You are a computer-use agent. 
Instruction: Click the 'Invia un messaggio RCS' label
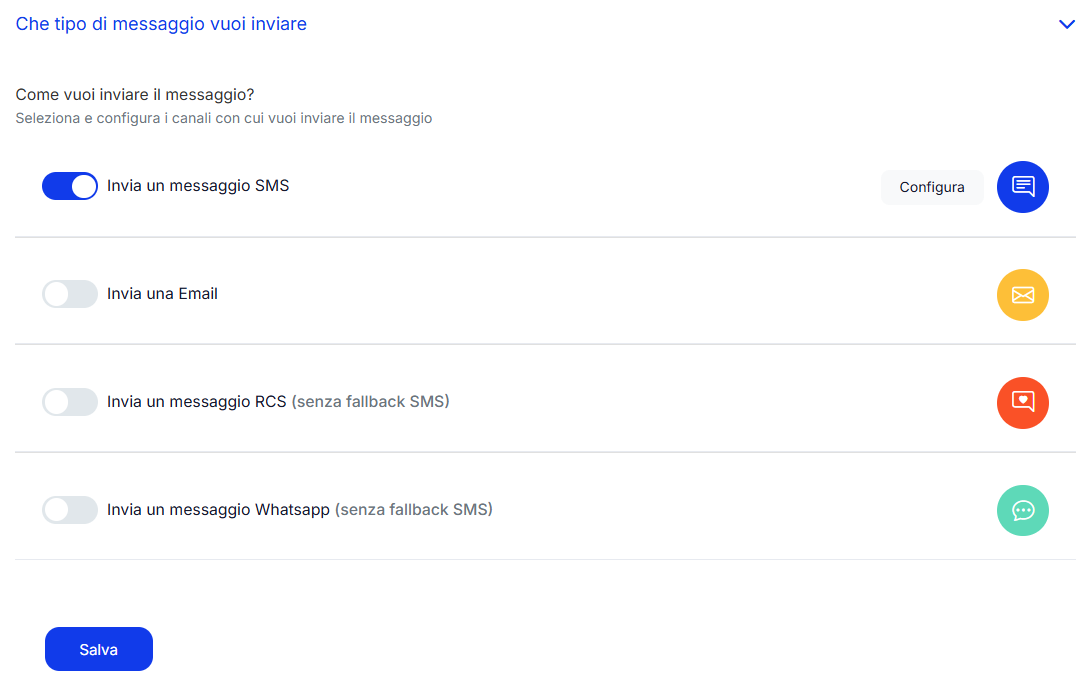[197, 401]
